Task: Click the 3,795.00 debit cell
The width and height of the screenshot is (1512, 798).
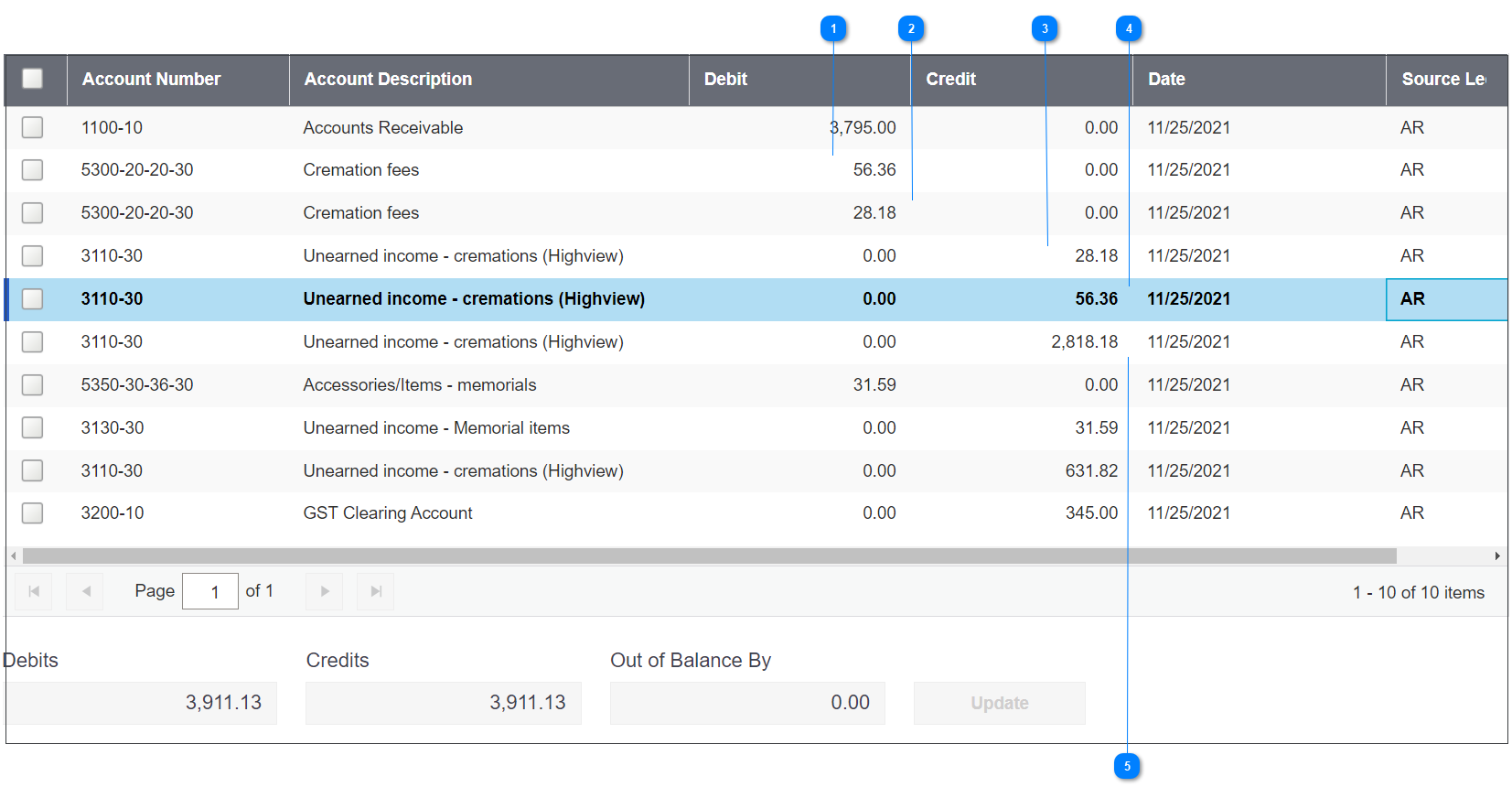Action: (863, 127)
